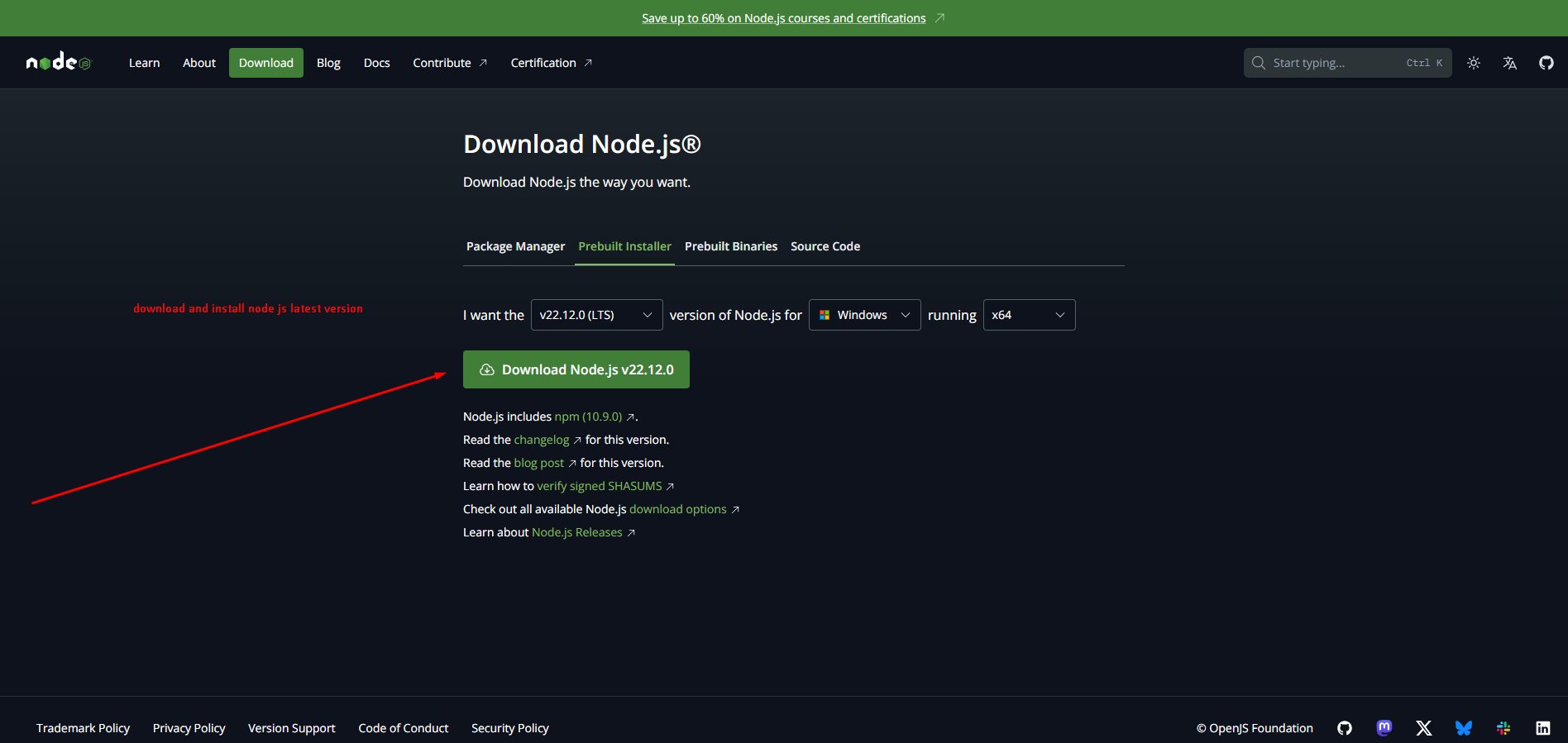Image resolution: width=1568 pixels, height=743 pixels.
Task: Open Trademark Policy footer link
Action: 83,728
